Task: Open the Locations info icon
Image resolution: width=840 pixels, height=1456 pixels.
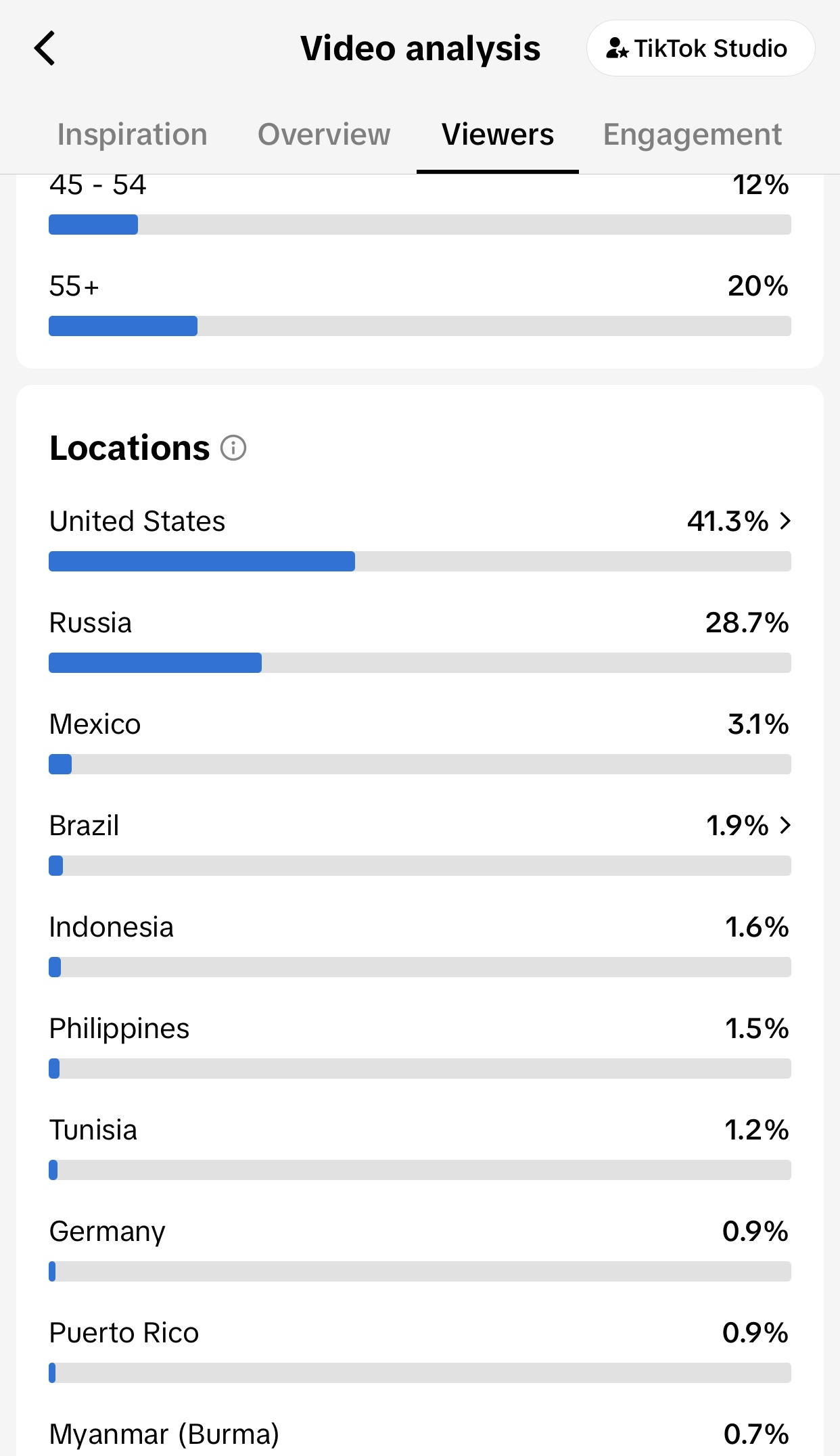Action: tap(233, 448)
